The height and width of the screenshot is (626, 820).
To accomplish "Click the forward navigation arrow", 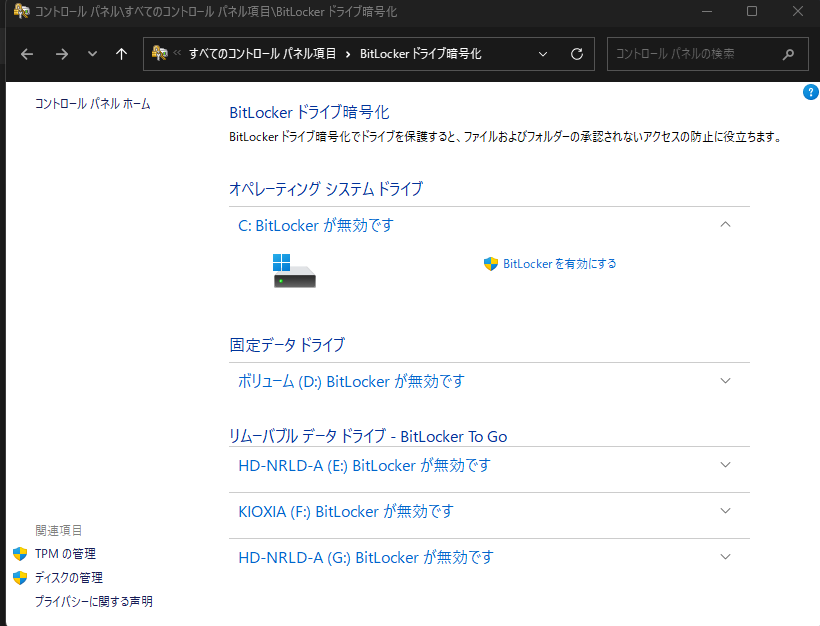I will [61, 54].
